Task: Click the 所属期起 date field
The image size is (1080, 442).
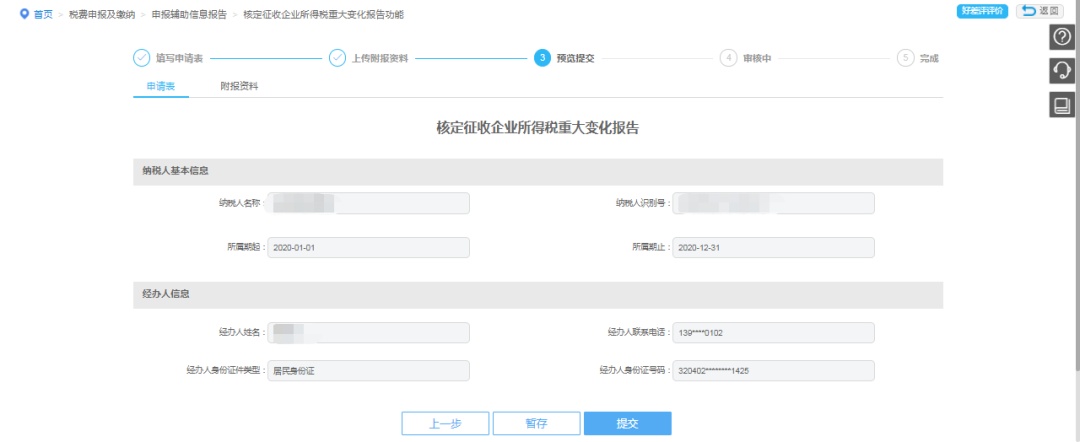Action: (x=369, y=247)
